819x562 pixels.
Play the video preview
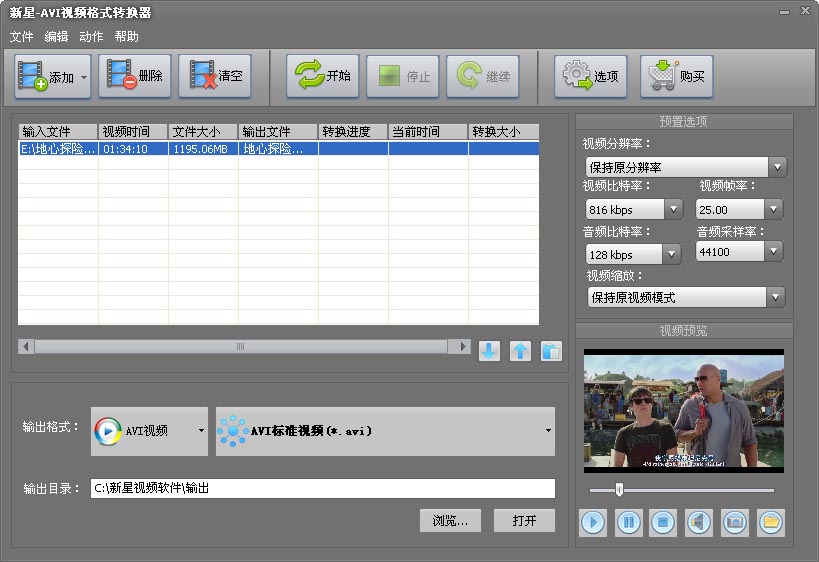tap(593, 522)
